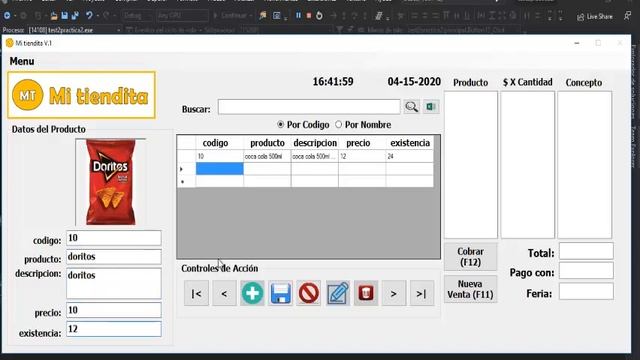Go to previous record with < button

pyautogui.click(x=224, y=293)
